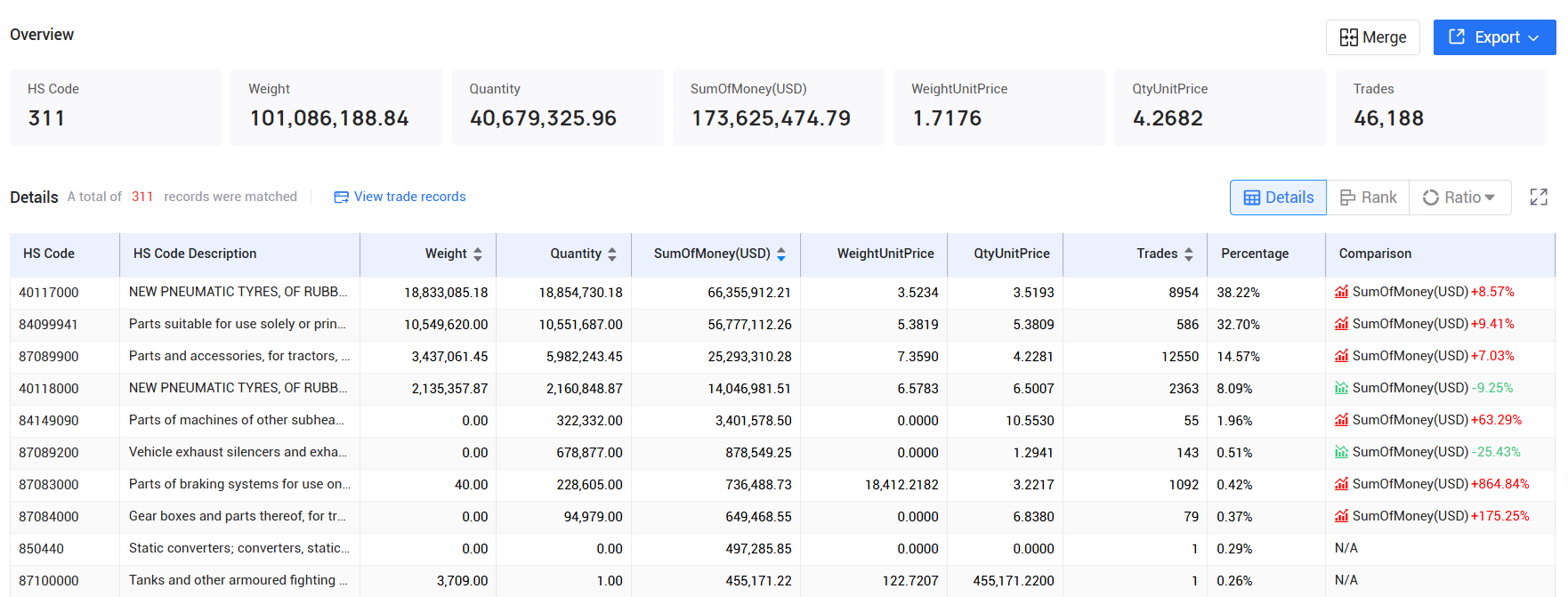Click the green trend icon for 40118000
The image size is (1568, 597).
[1341, 388]
